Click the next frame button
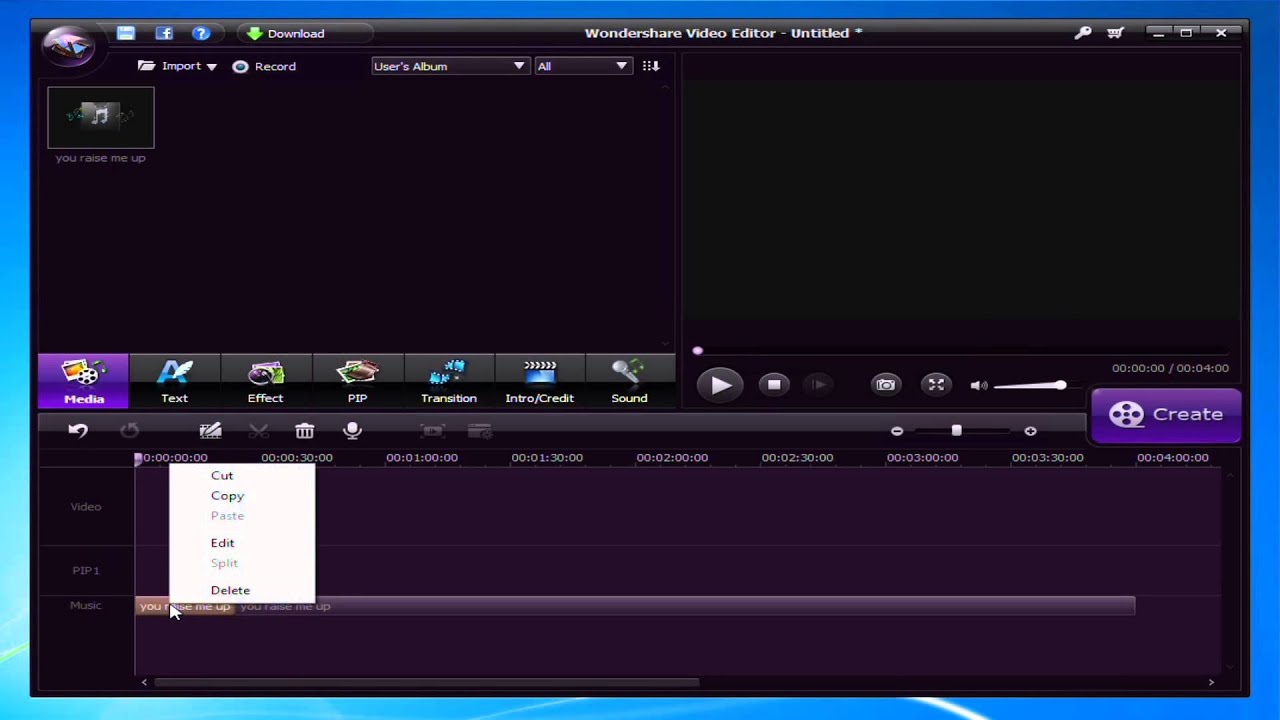The width and height of the screenshot is (1280, 720). coord(818,385)
